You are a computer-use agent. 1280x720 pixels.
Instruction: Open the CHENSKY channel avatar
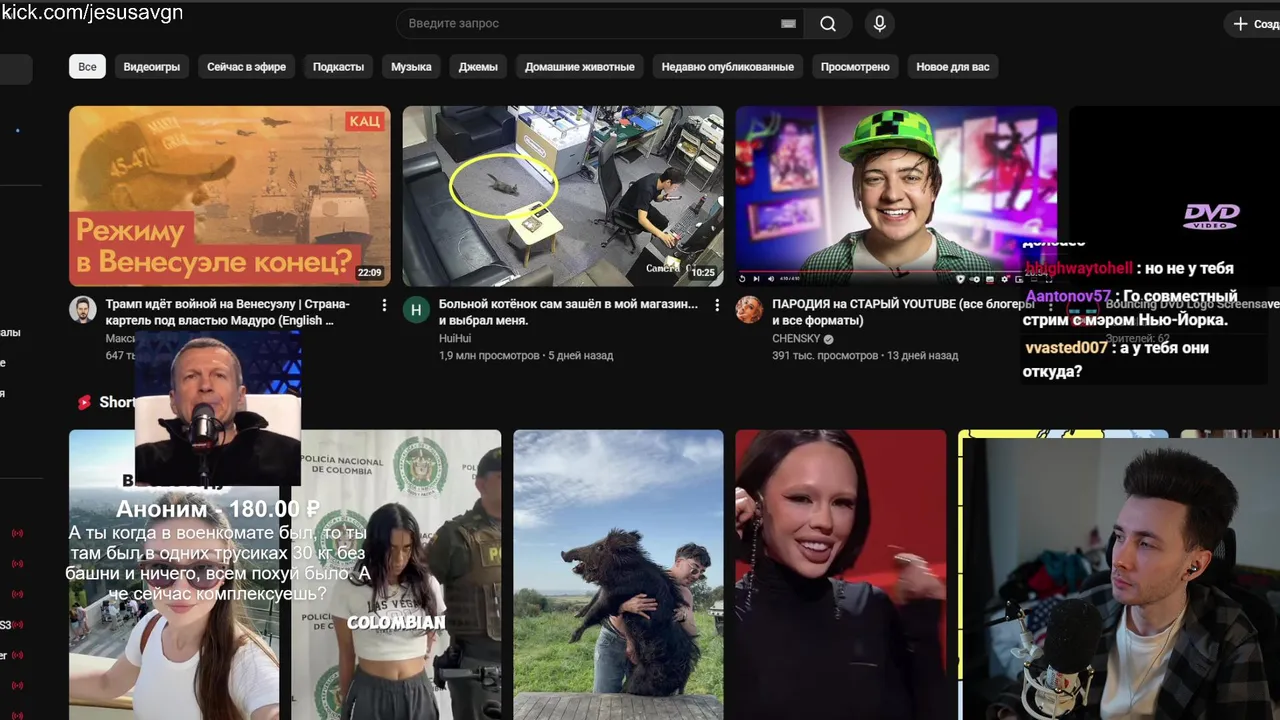coord(750,310)
